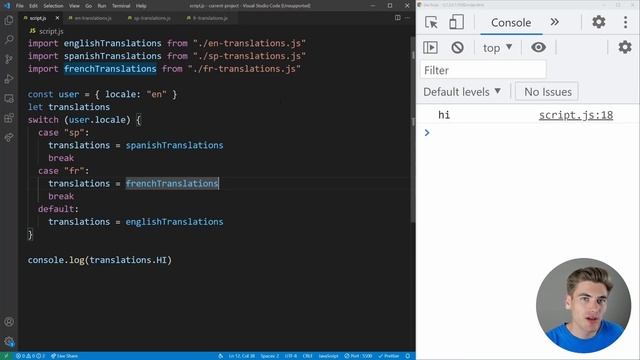Click the highlighted frenchTranslations in the import
Viewport: 640px width, 360px height.
[110, 69]
